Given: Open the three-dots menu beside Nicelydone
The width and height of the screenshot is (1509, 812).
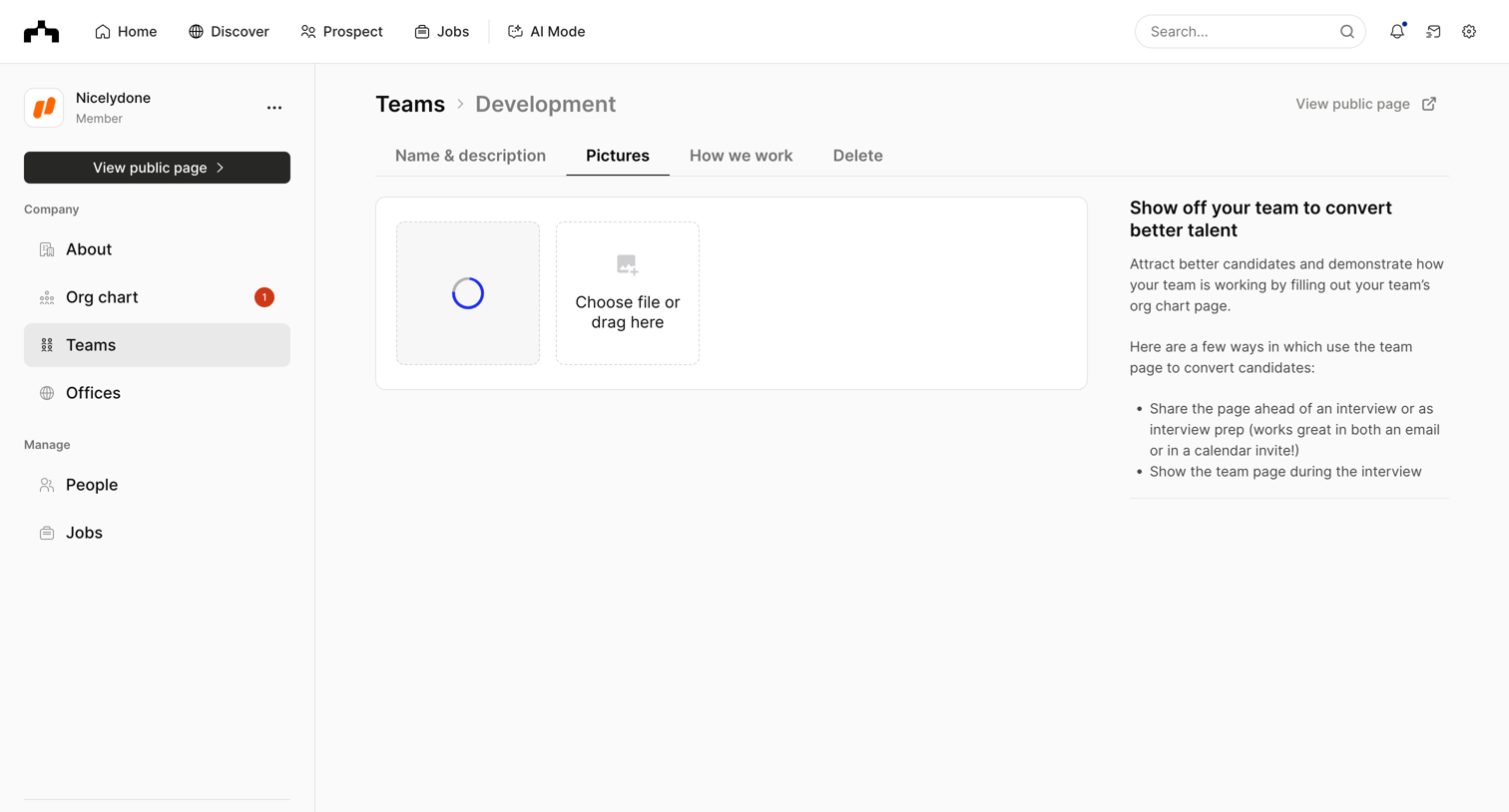Looking at the screenshot, I should click(274, 108).
